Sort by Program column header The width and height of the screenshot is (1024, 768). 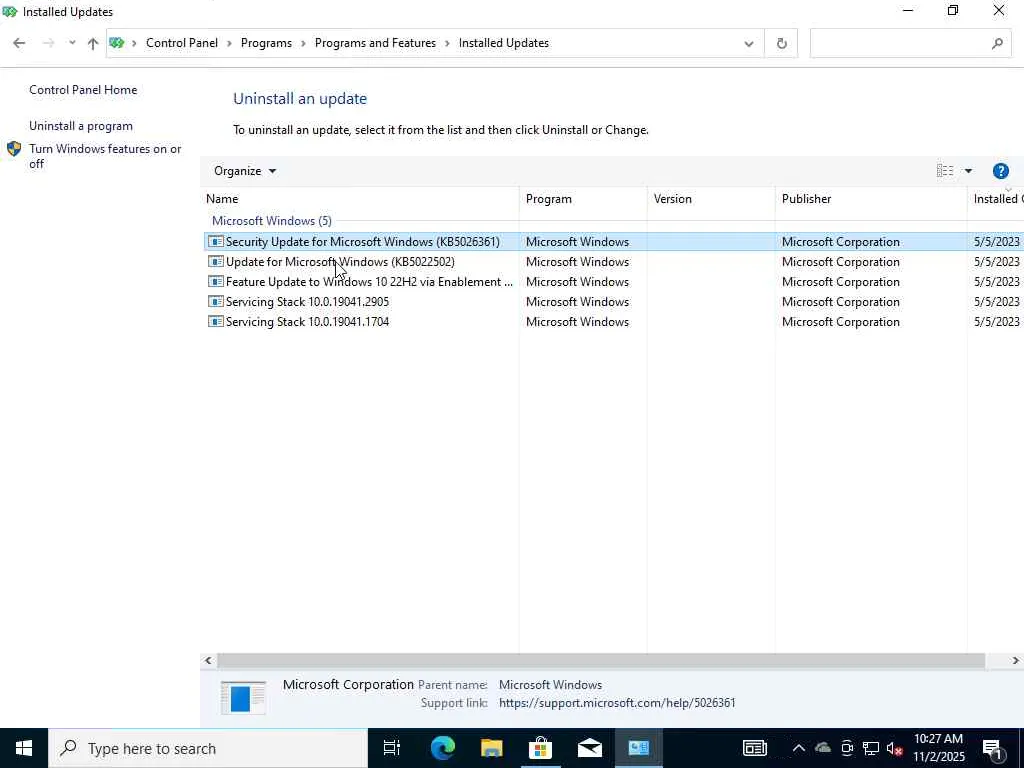click(583, 199)
